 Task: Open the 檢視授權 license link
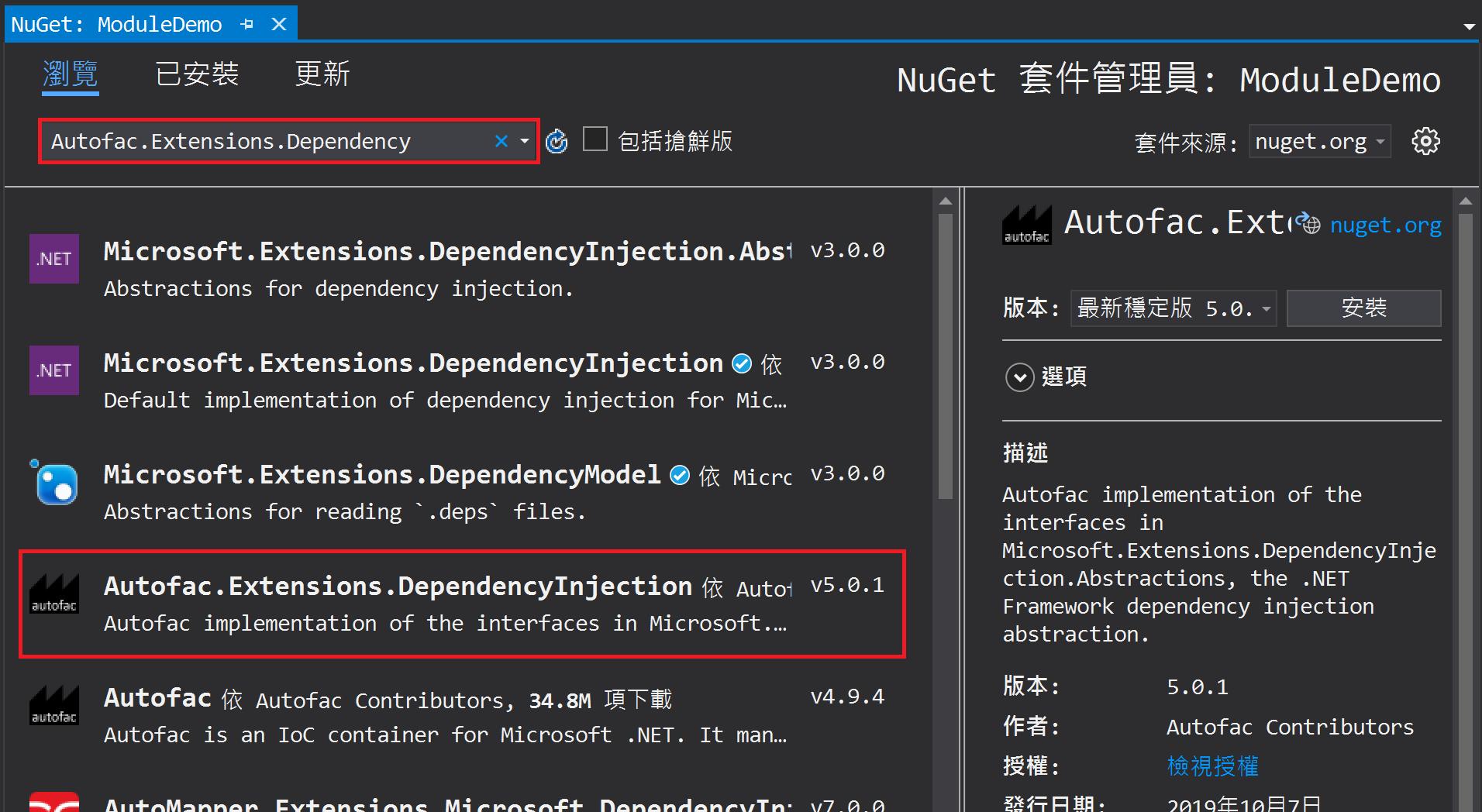[1212, 766]
